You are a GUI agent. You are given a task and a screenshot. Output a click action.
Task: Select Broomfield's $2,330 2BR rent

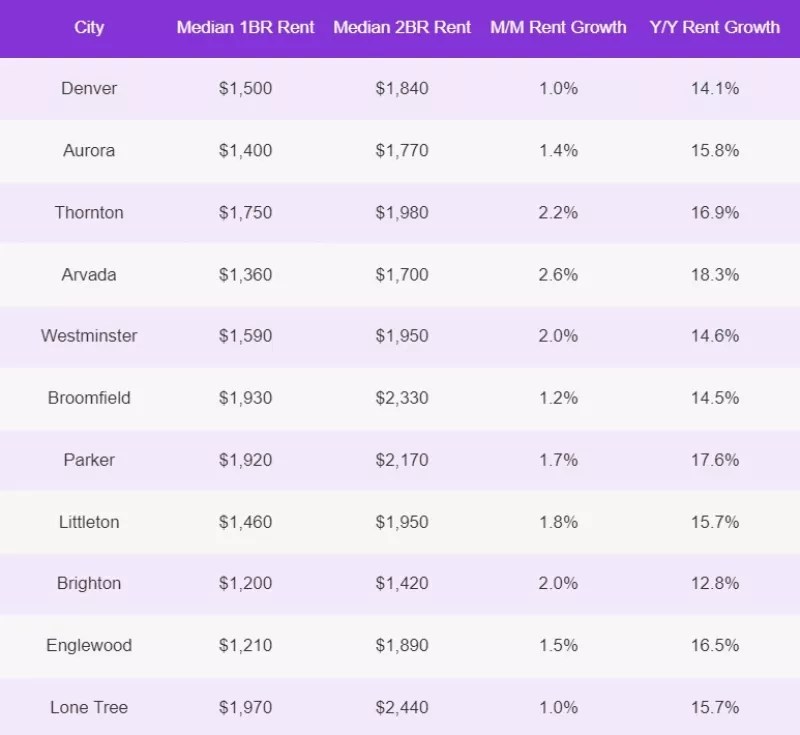402,398
